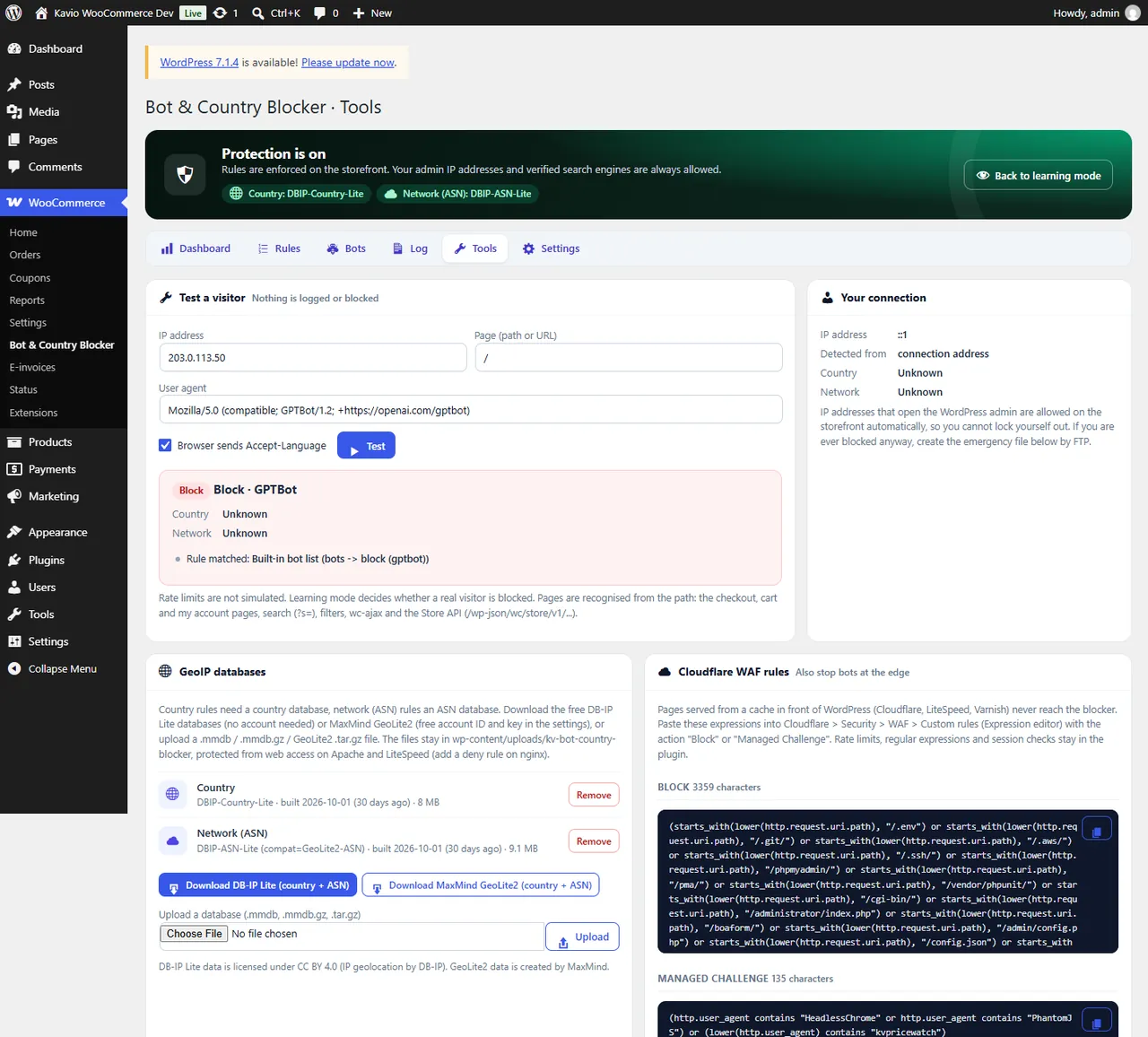Screen dimensions: 1148x1037
Task: Remove the Network (ASN) database
Action: (x=594, y=841)
